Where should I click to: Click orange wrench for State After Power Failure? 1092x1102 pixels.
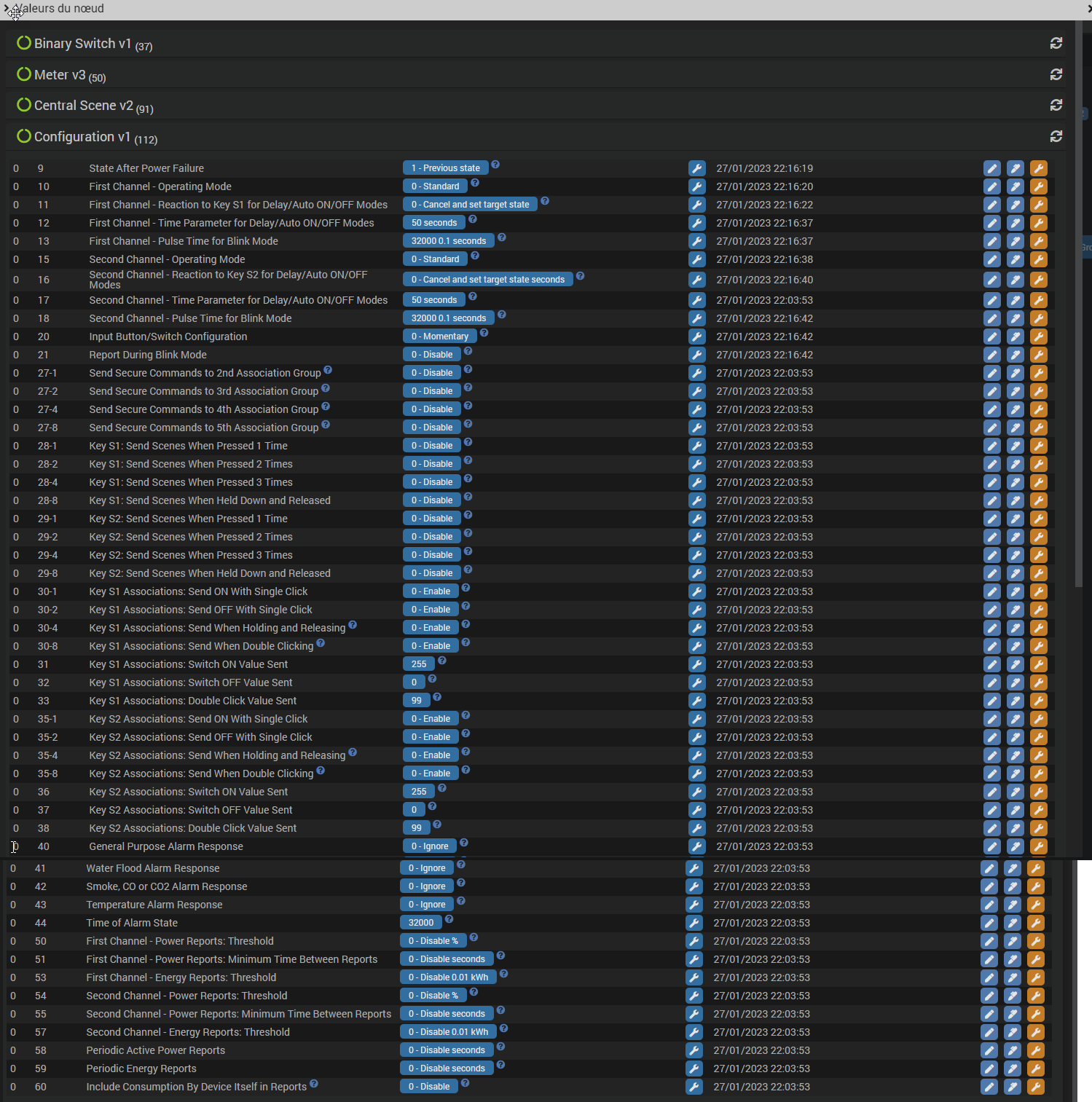click(1038, 168)
